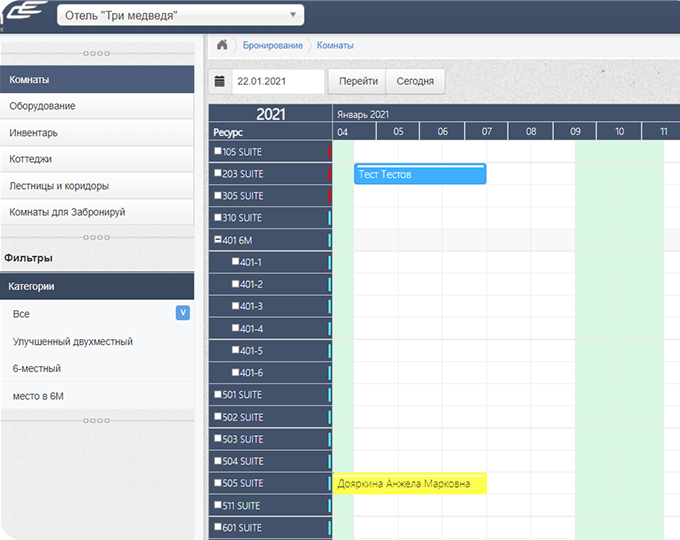
Task: Select the Все category filter
Action: (x=97, y=314)
